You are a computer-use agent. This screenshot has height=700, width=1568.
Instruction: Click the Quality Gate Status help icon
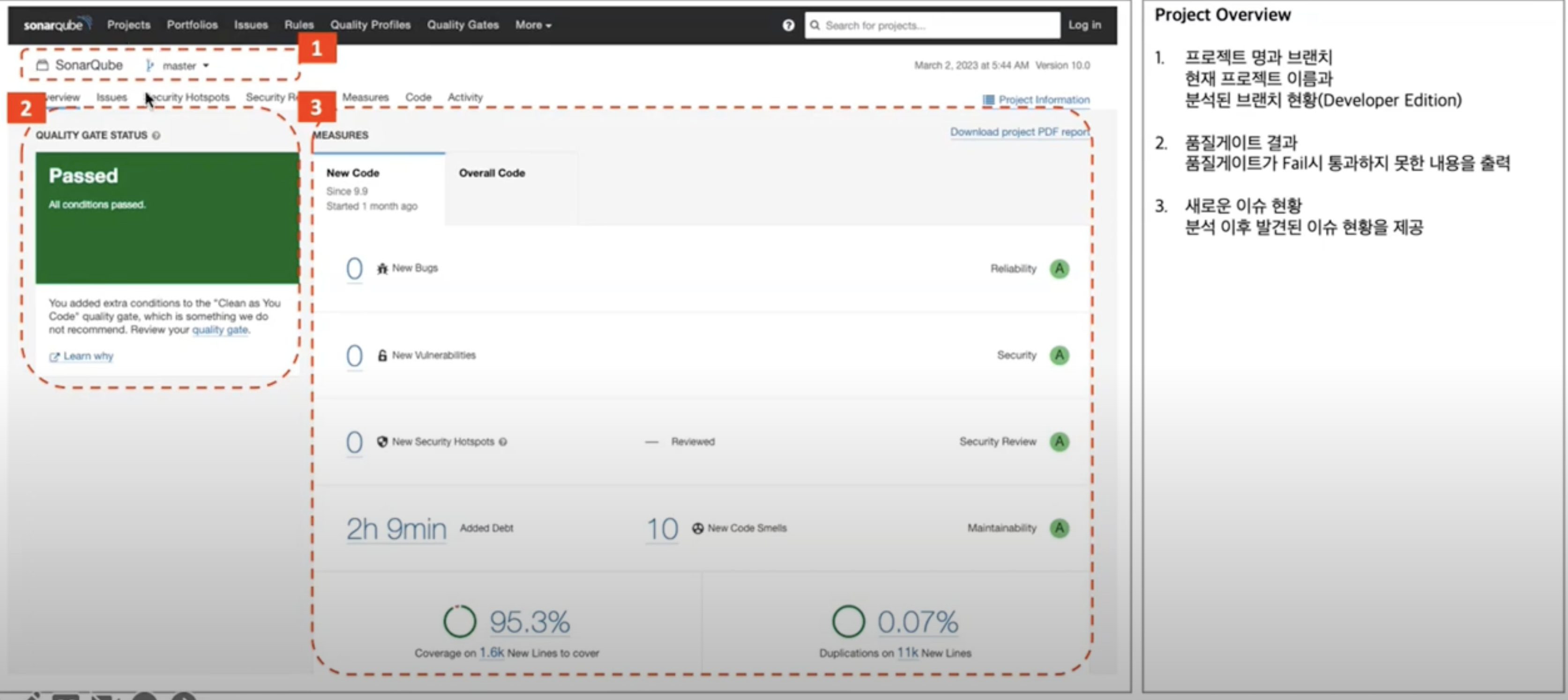coord(157,135)
